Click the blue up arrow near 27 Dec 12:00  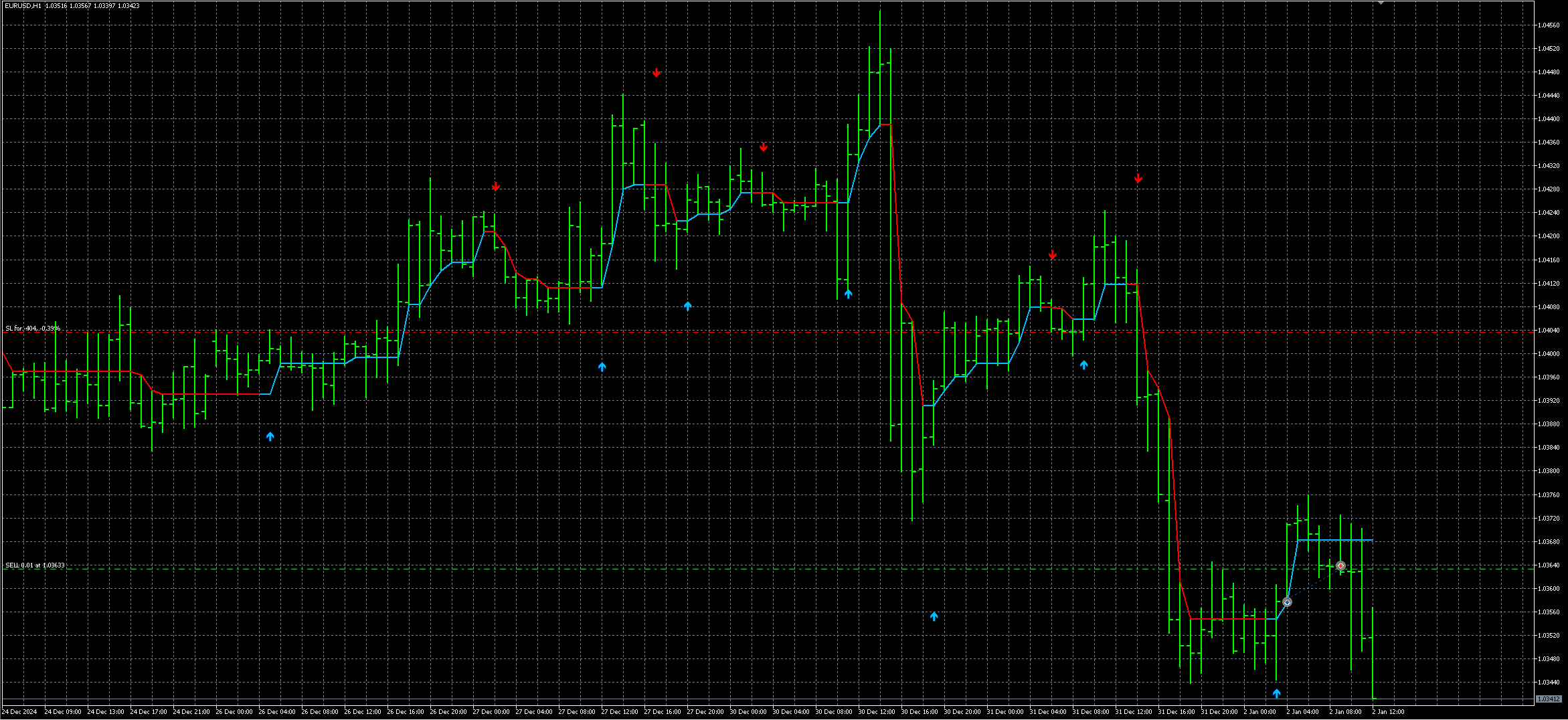point(602,367)
